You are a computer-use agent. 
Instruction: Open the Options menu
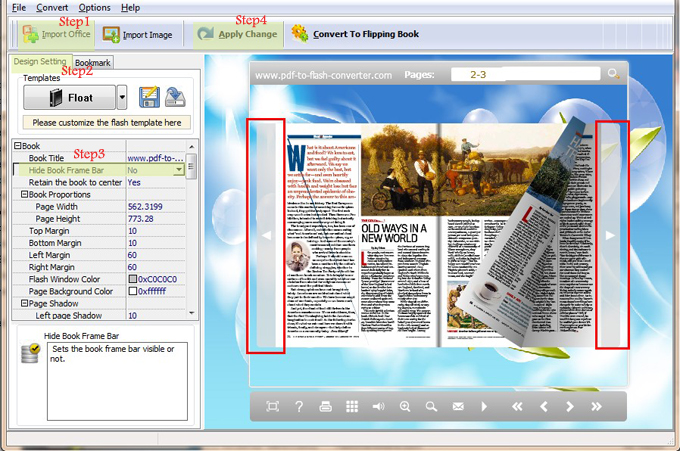[94, 7]
